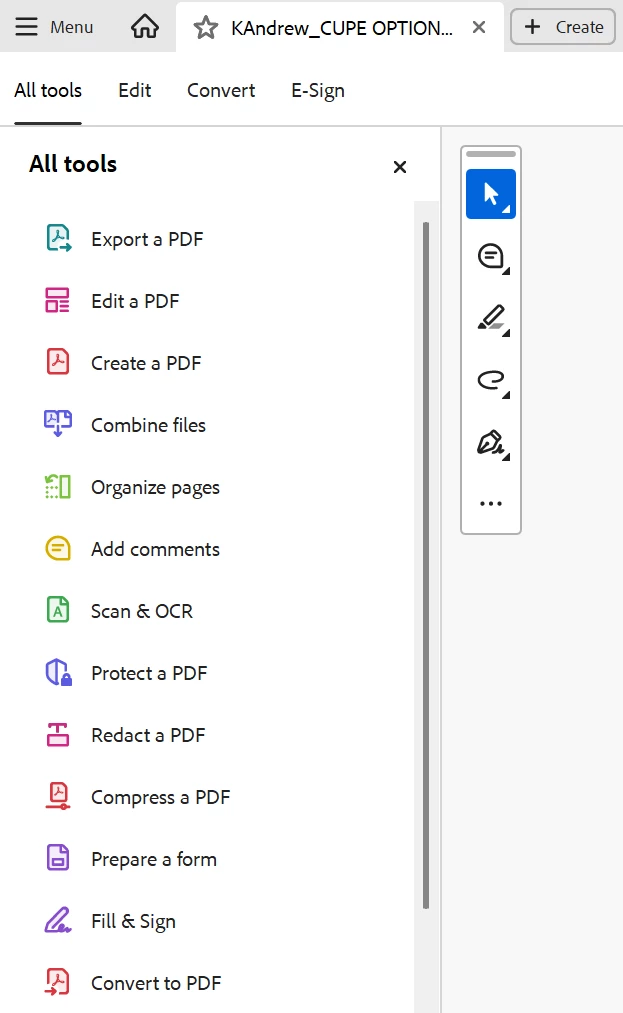Click the Combine files icon
The width and height of the screenshot is (623, 1013).
click(x=58, y=424)
